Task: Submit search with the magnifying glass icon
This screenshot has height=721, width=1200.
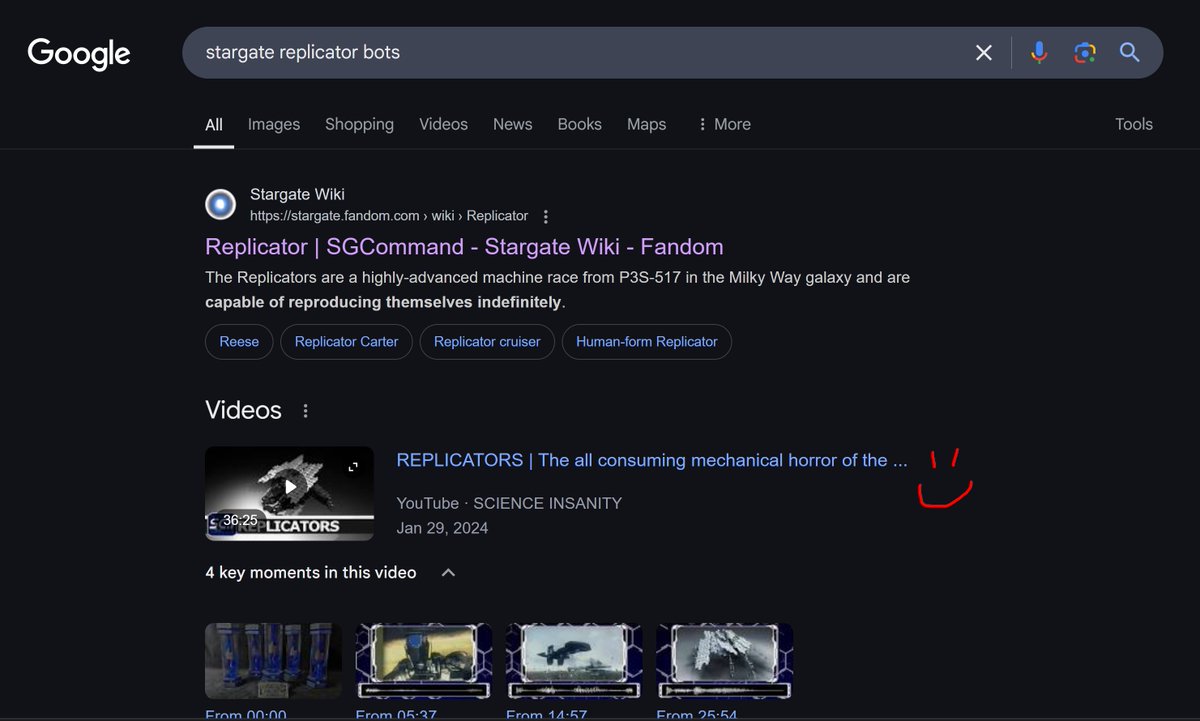Action: (x=1130, y=53)
